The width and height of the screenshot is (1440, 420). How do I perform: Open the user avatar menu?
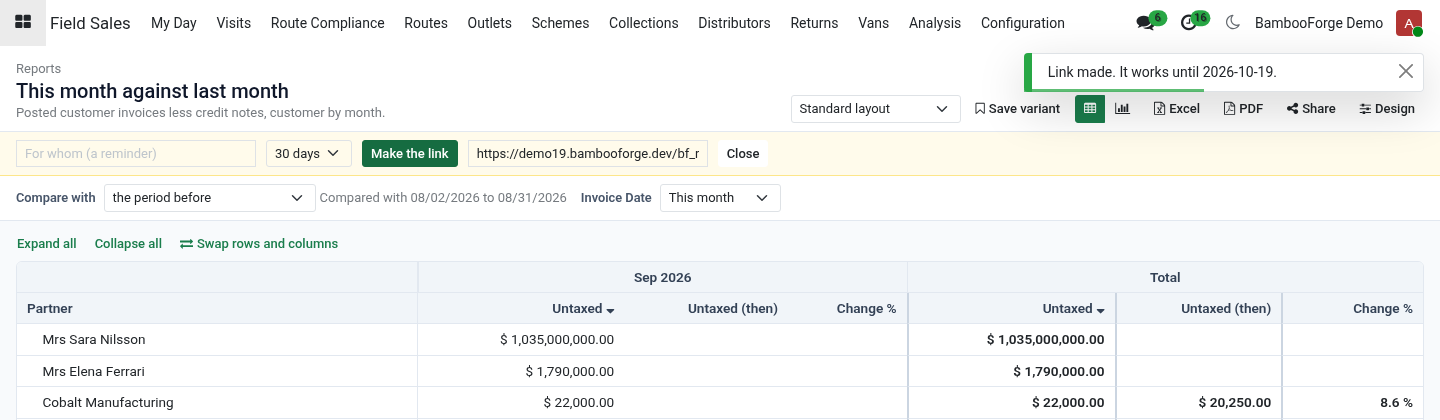coord(1408,23)
